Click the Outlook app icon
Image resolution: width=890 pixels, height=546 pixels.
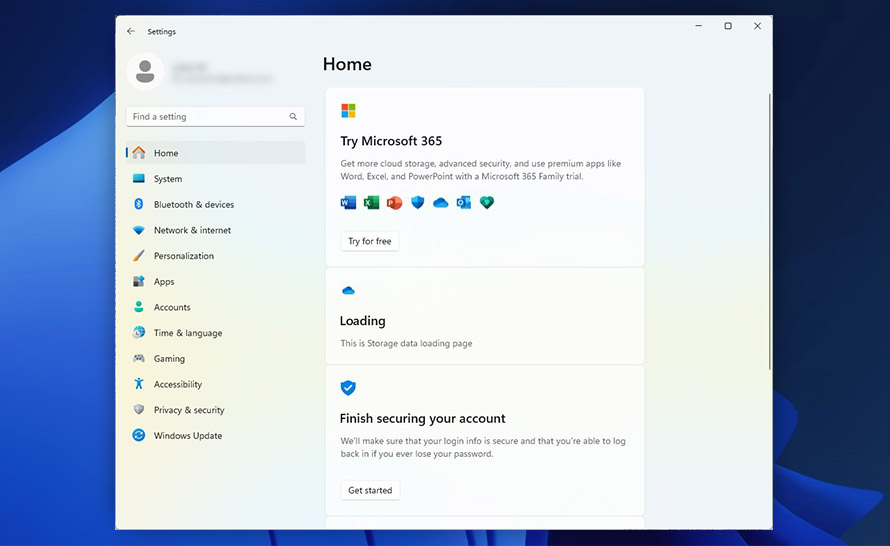point(464,202)
